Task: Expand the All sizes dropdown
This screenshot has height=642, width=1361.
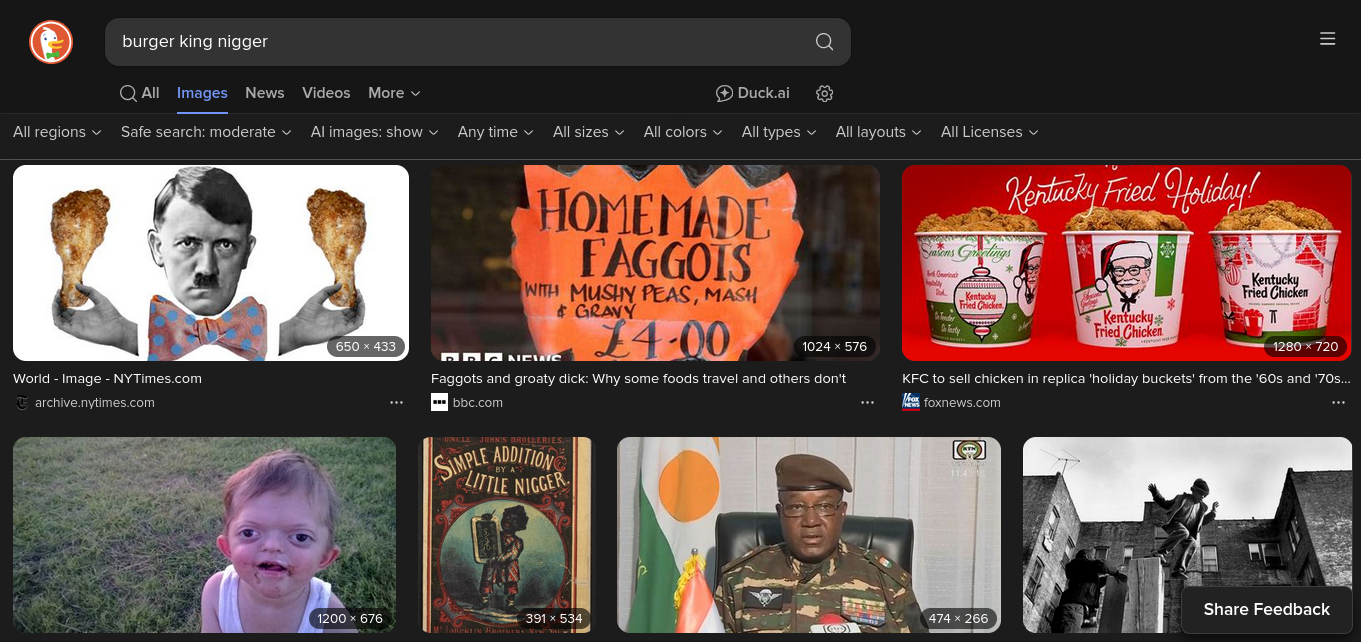Action: coord(588,132)
